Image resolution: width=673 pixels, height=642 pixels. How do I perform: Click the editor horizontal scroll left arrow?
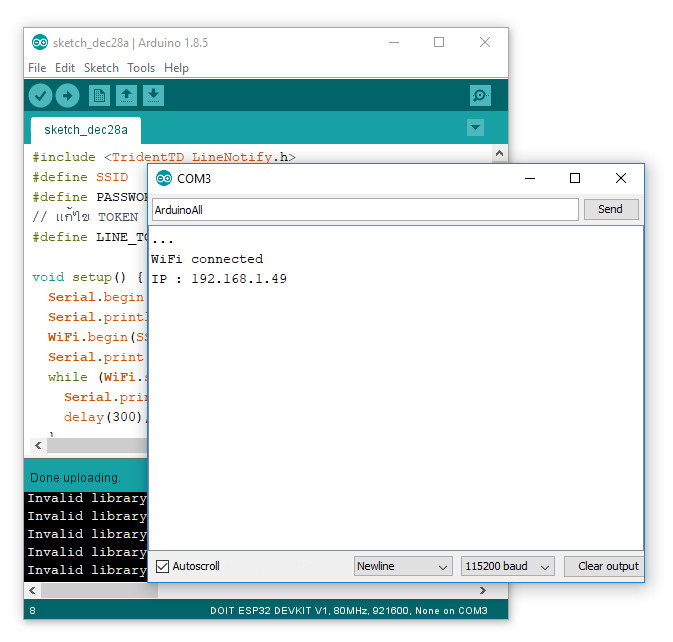tap(38, 445)
